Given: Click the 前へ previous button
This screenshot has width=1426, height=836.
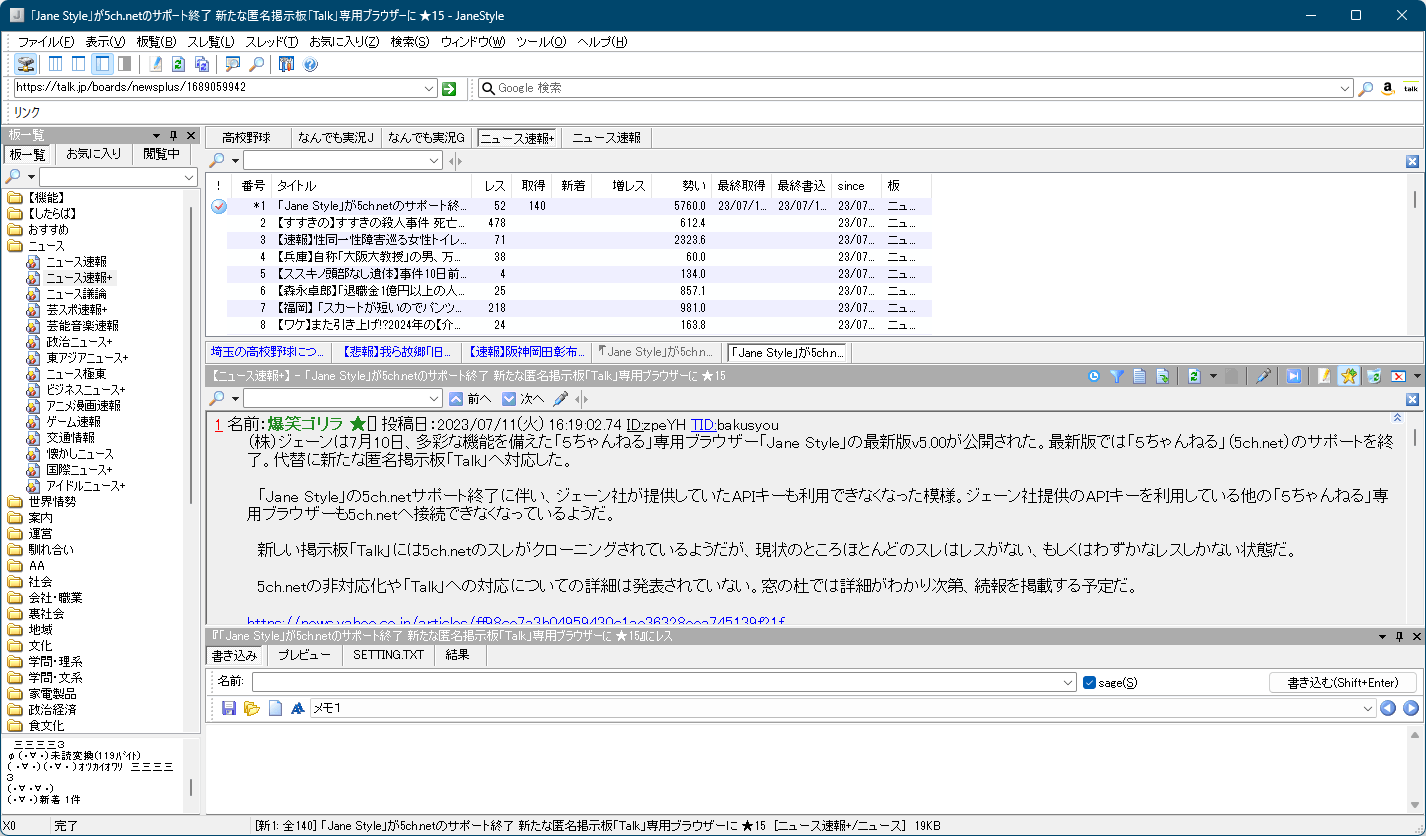Looking at the screenshot, I should [x=470, y=399].
